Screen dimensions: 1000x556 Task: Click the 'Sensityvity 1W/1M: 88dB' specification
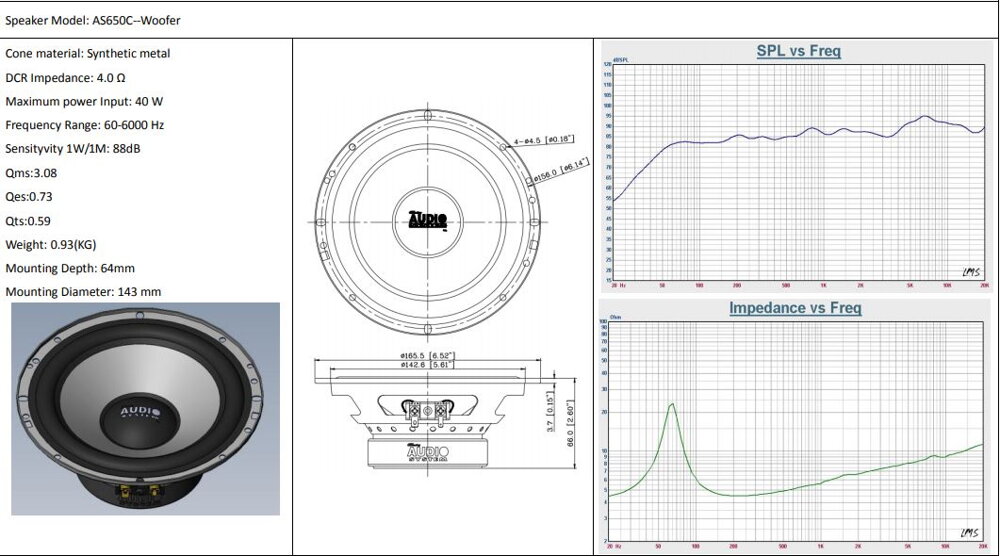(x=73, y=149)
